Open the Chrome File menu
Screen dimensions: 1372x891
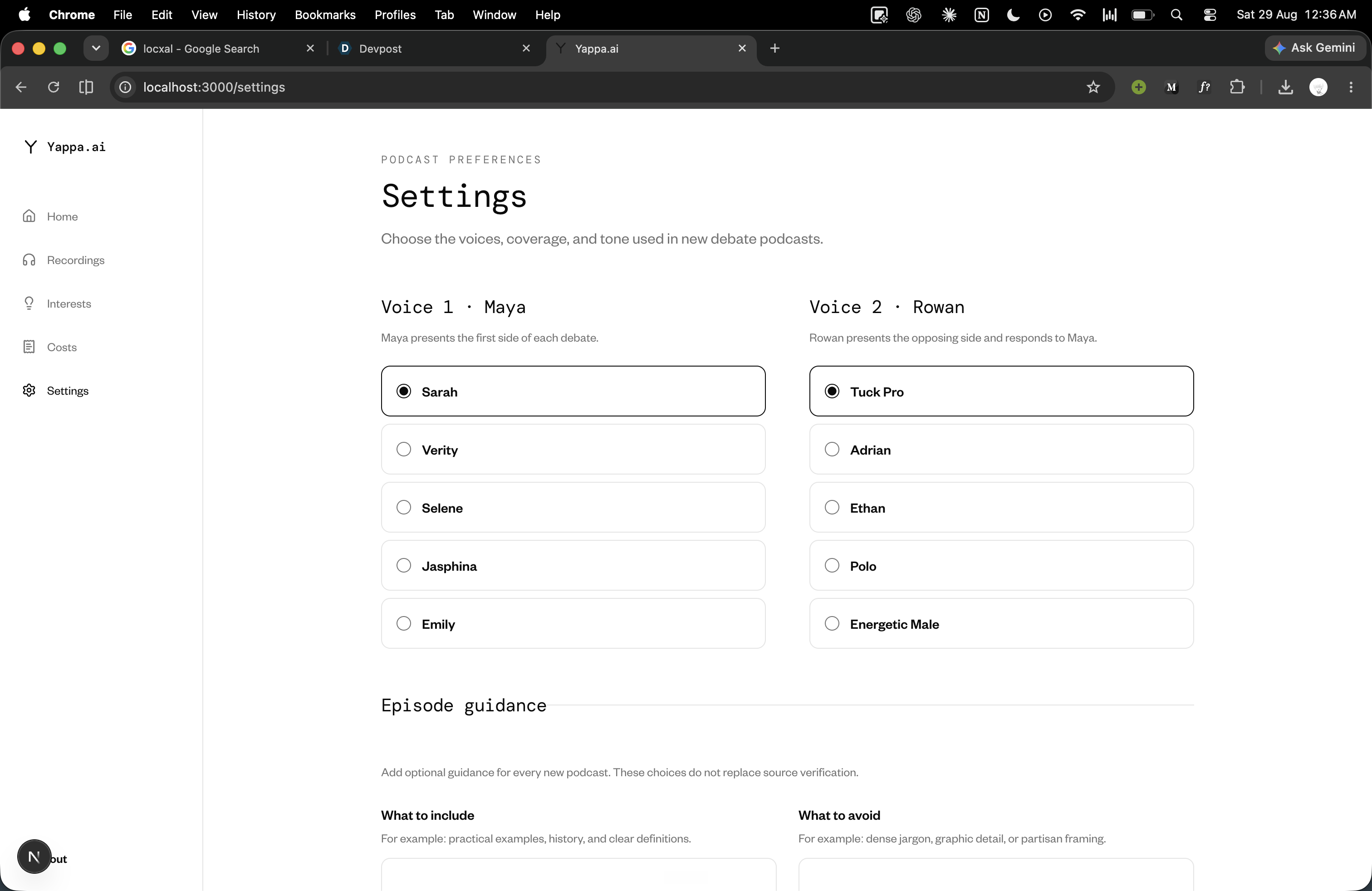coord(123,15)
